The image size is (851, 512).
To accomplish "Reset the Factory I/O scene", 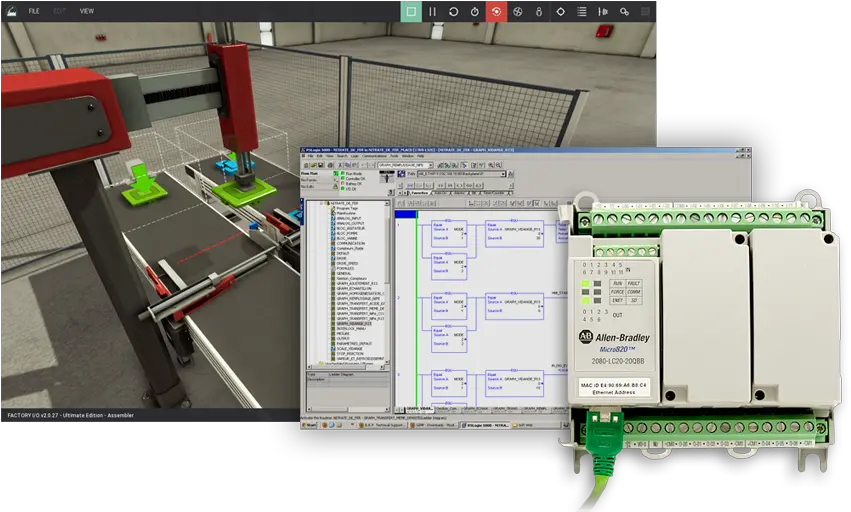I will pyautogui.click(x=453, y=11).
